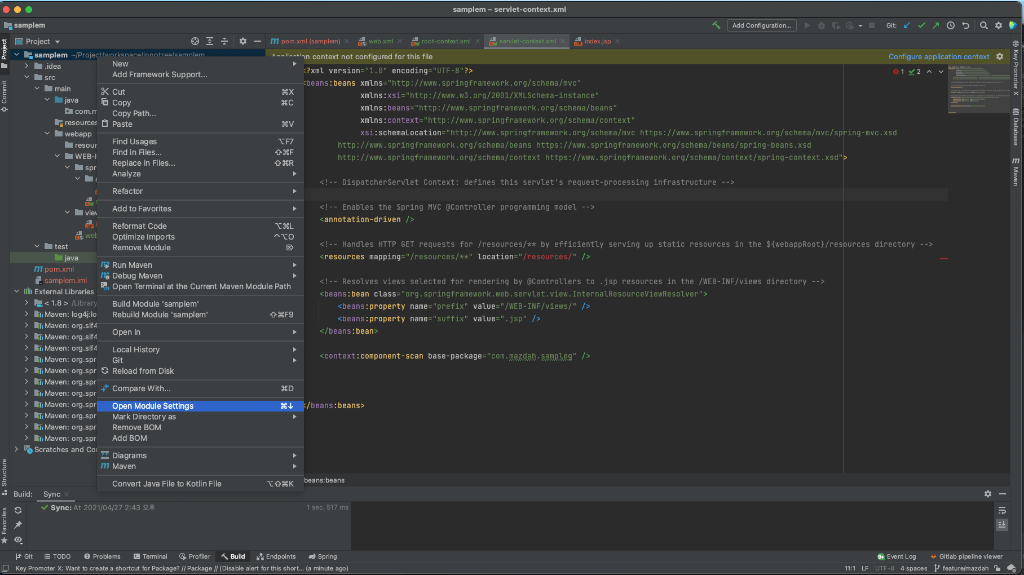This screenshot has height=575, width=1024.
Task: Click the code minimap preview
Action: click(x=978, y=89)
